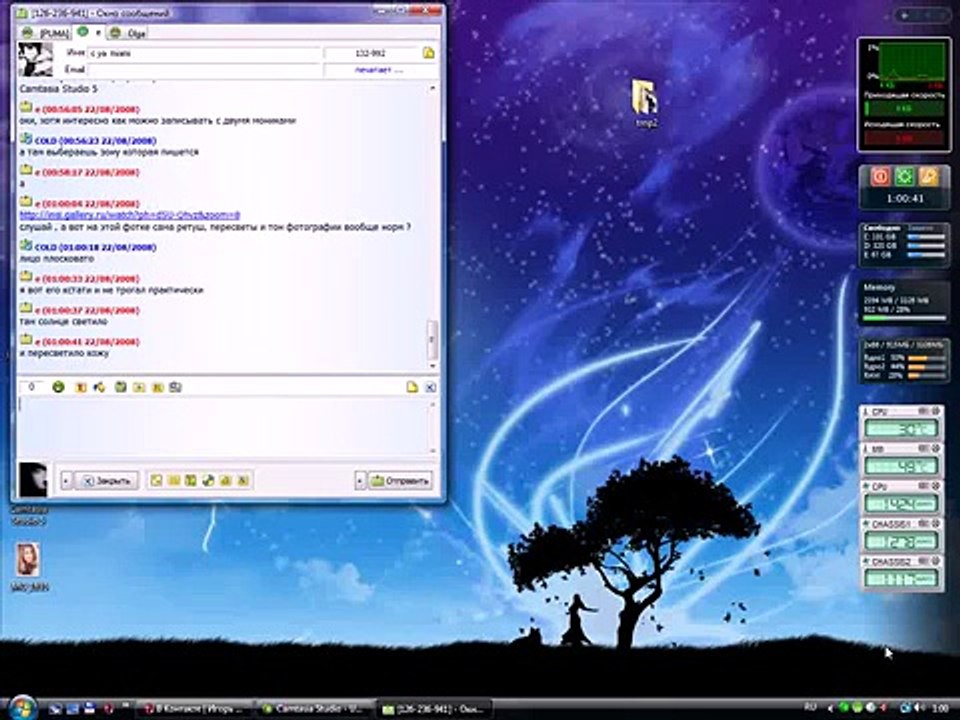Click the last yellow icon in bottom button group
Image resolution: width=960 pixels, height=720 pixels.
tap(242, 481)
